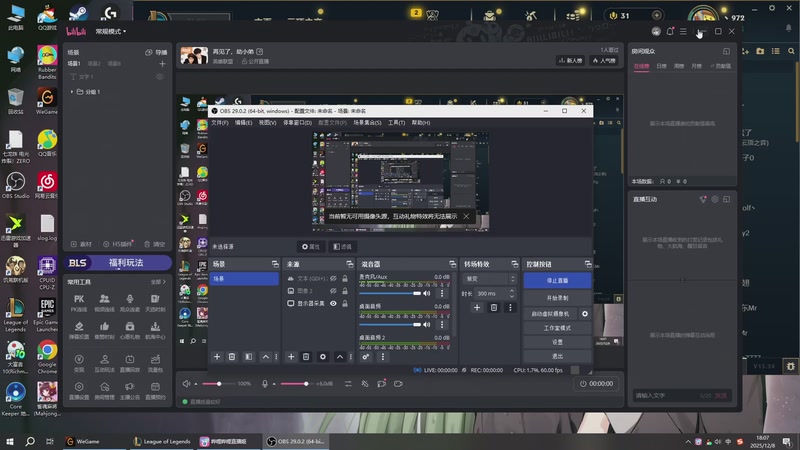Switch to 日榜 audience tab
The image size is (800, 450).
[x=661, y=66]
